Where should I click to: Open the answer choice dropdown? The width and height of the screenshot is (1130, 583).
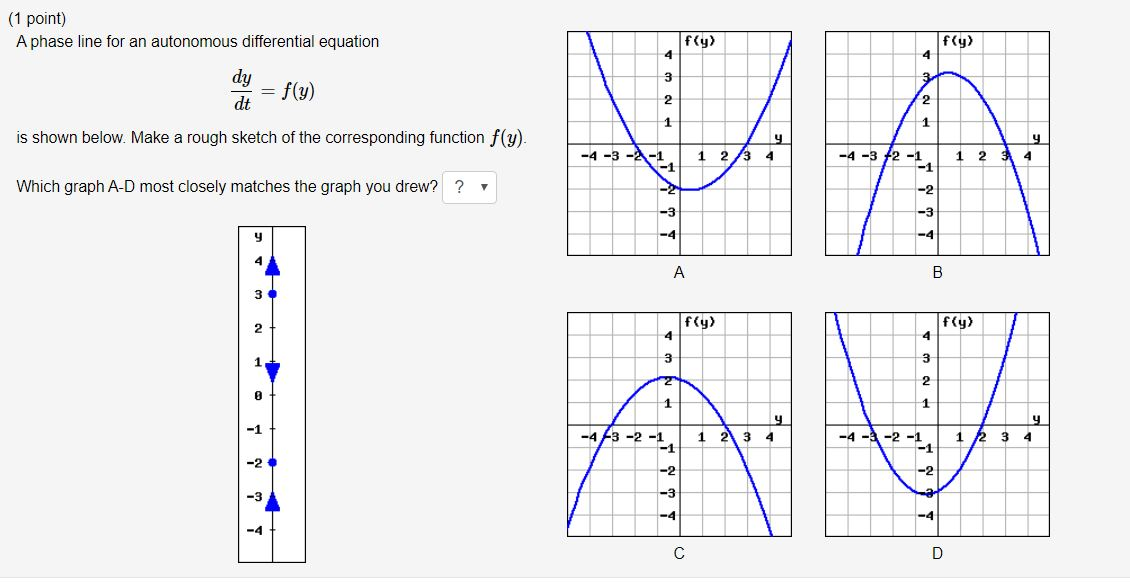[470, 188]
